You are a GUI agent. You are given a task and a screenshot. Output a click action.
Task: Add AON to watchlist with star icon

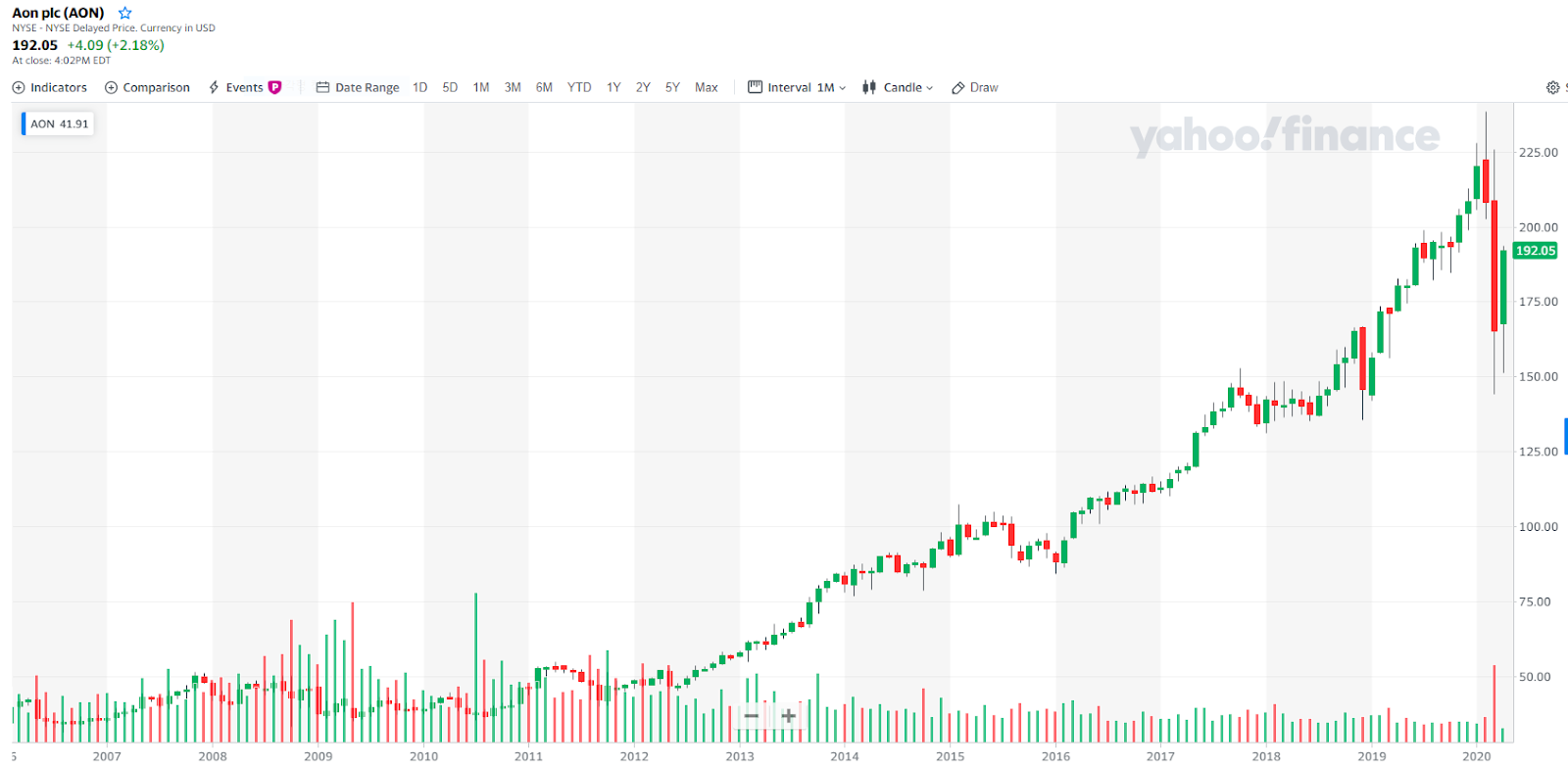[124, 13]
